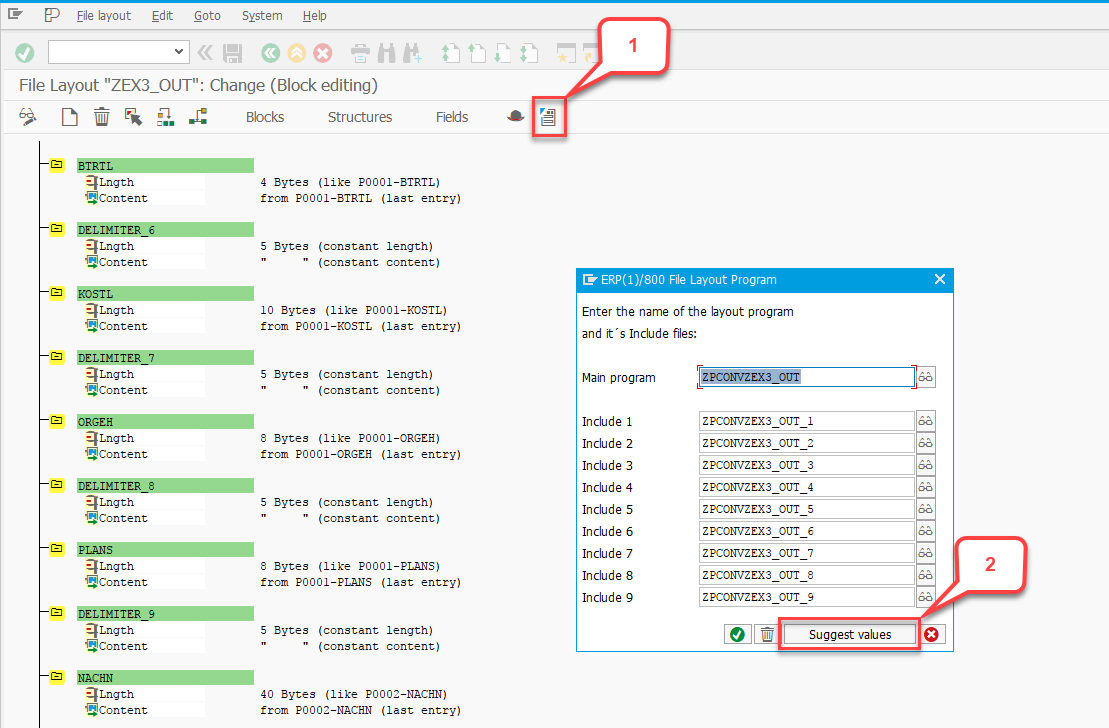Collapse the BTRTL folder node
The width and height of the screenshot is (1109, 728).
click(x=57, y=165)
